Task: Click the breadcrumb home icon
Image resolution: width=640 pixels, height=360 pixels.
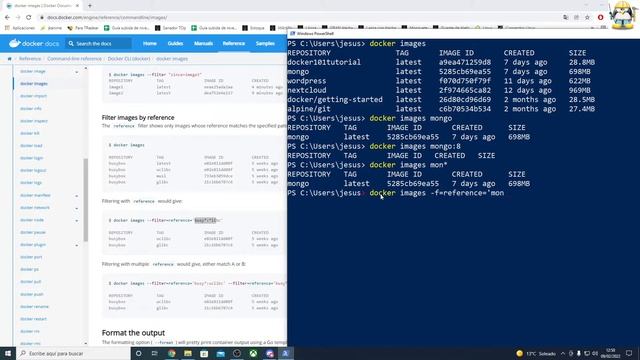Action: click(x=10, y=59)
